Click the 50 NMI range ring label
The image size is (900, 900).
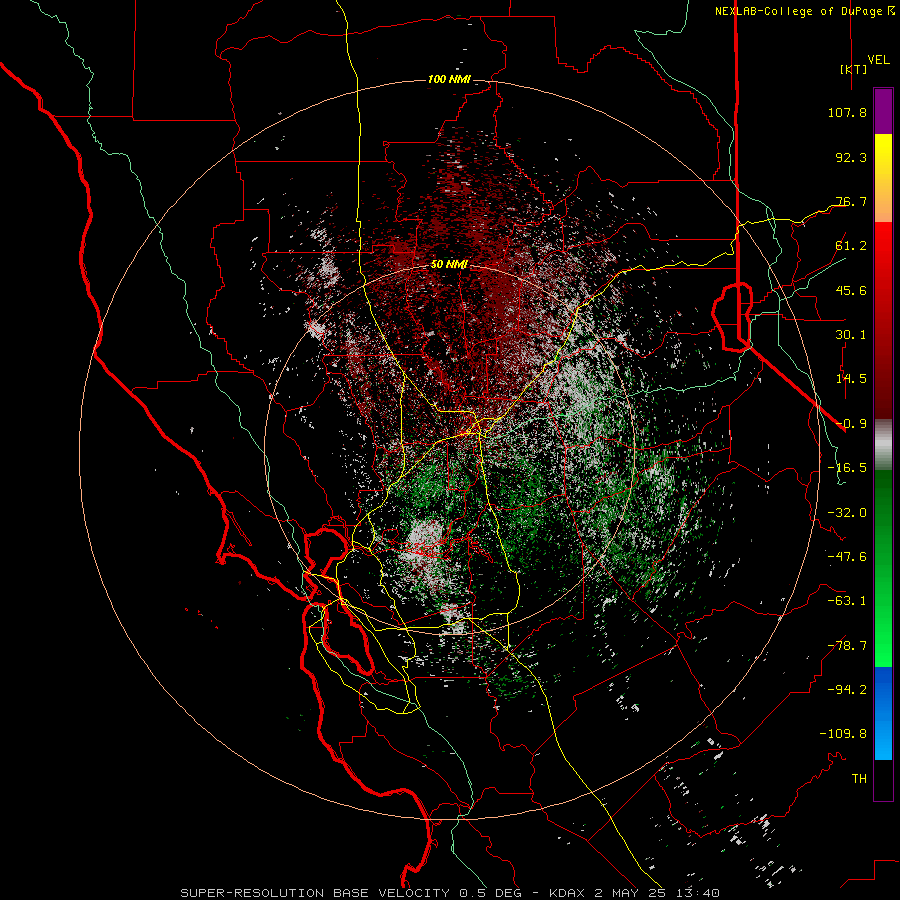click(449, 264)
